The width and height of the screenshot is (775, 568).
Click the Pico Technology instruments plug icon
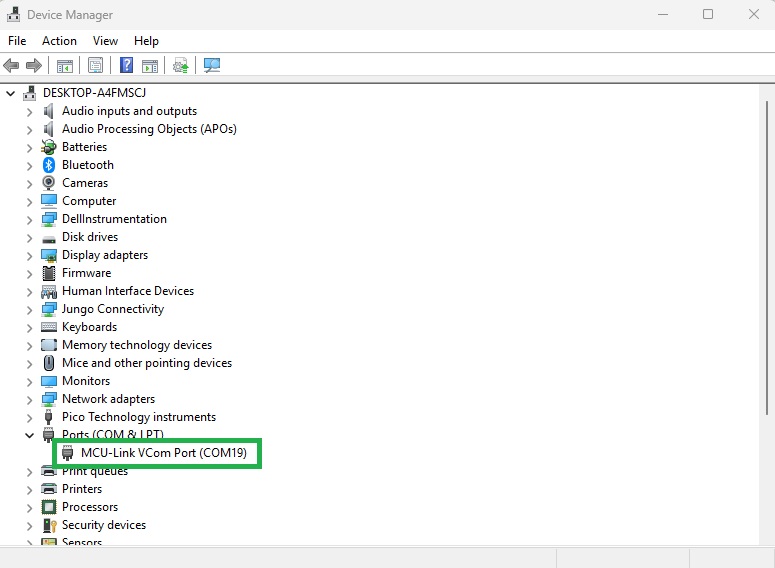click(x=48, y=417)
